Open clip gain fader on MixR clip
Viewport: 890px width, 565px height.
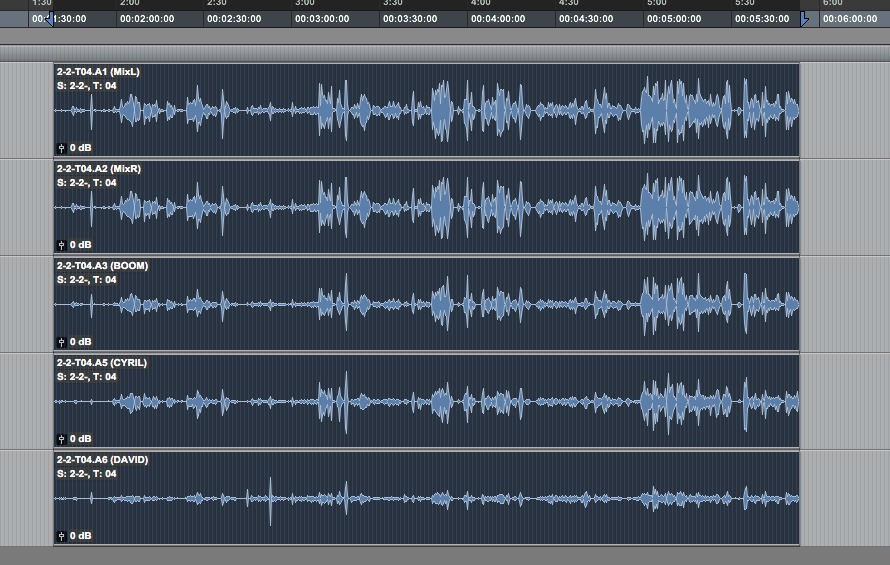click(x=62, y=245)
